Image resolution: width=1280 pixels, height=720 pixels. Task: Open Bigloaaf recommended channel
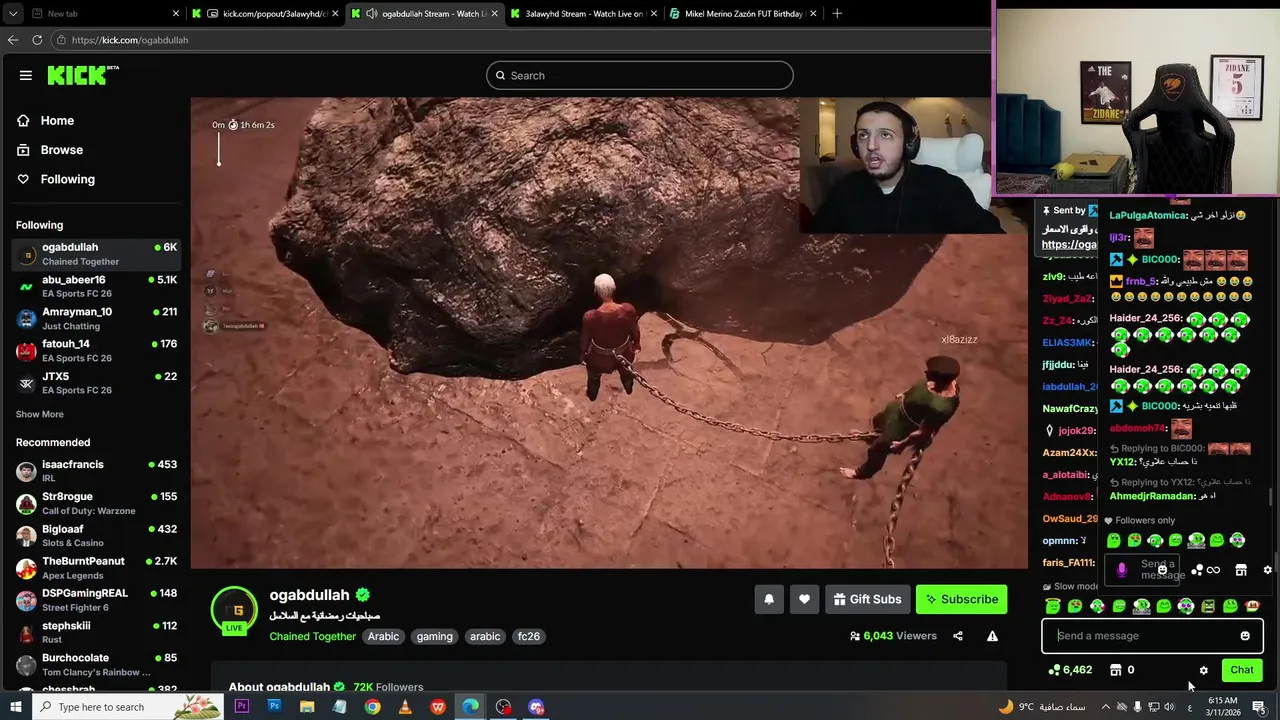click(96, 535)
